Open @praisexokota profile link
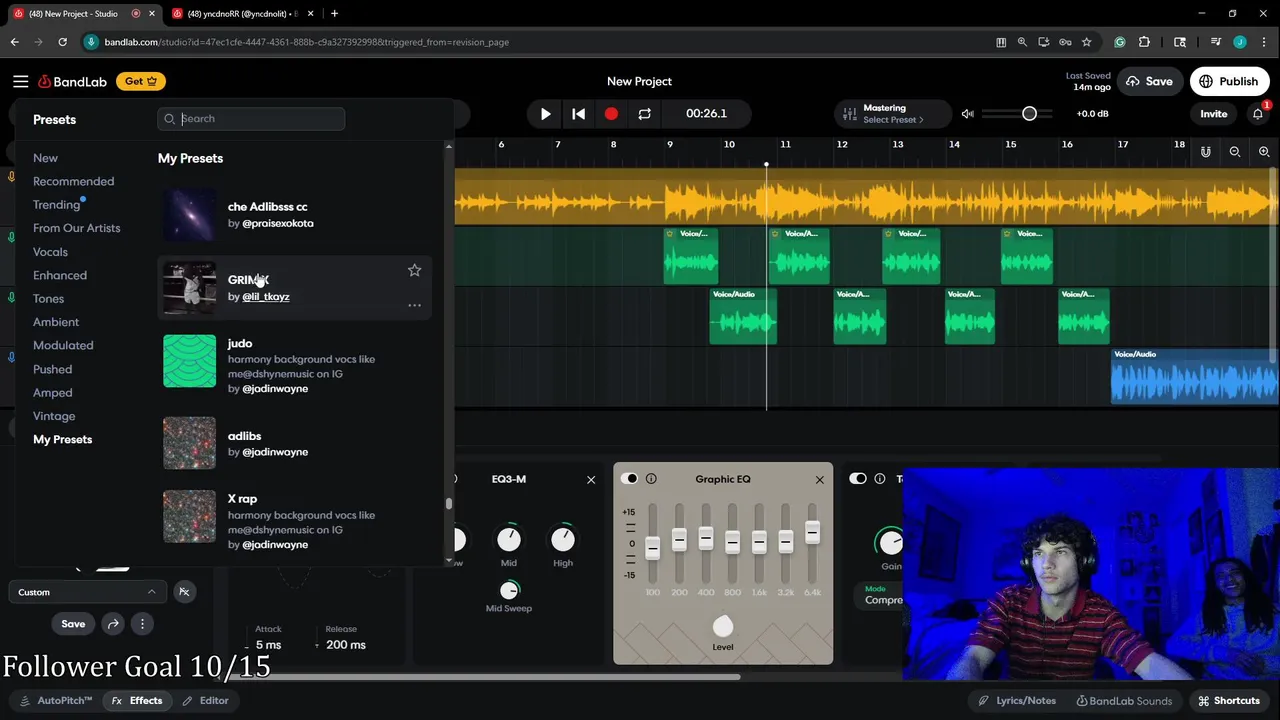1280x720 pixels. [278, 224]
